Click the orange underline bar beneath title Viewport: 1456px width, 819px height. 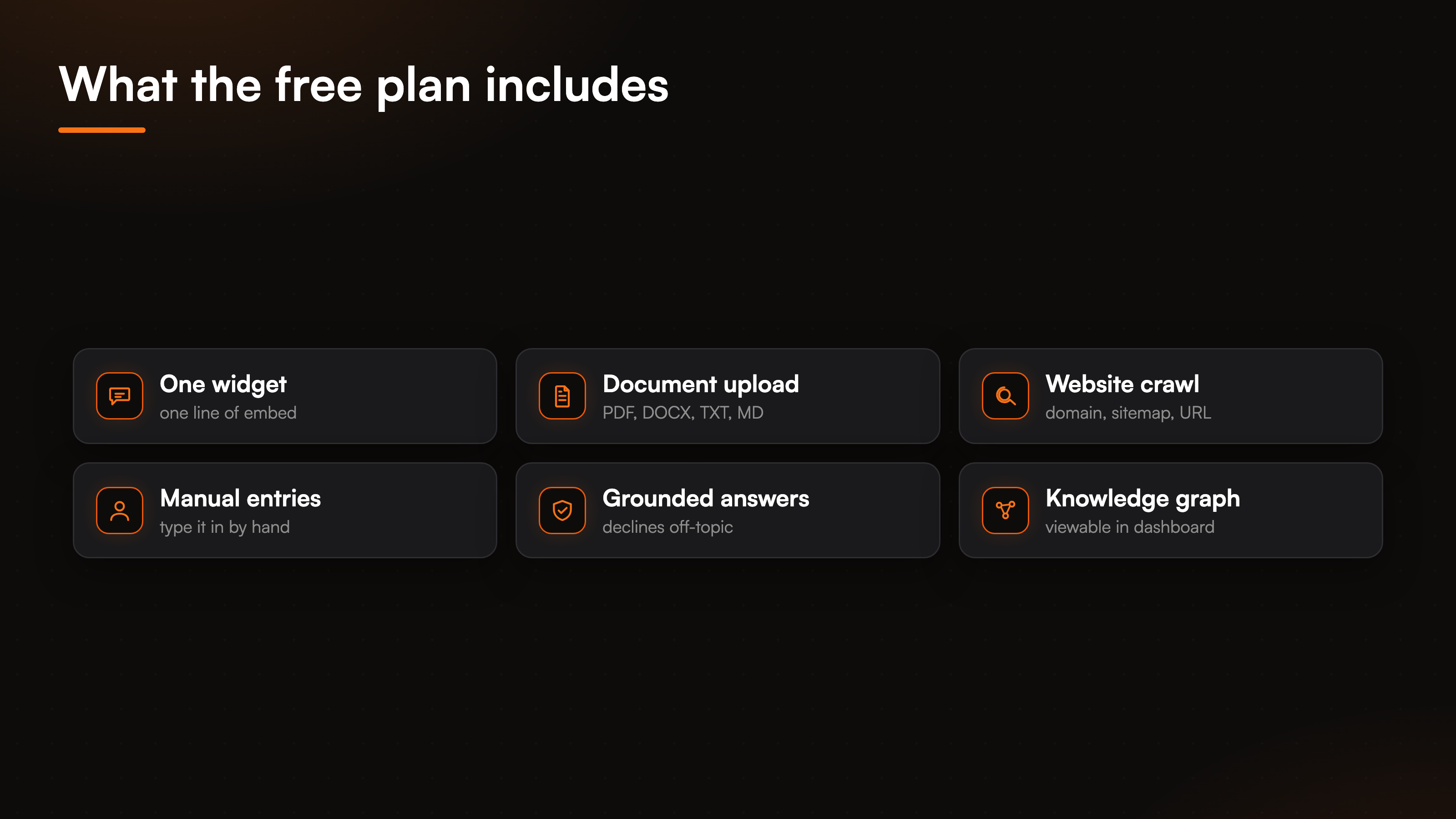click(x=102, y=130)
